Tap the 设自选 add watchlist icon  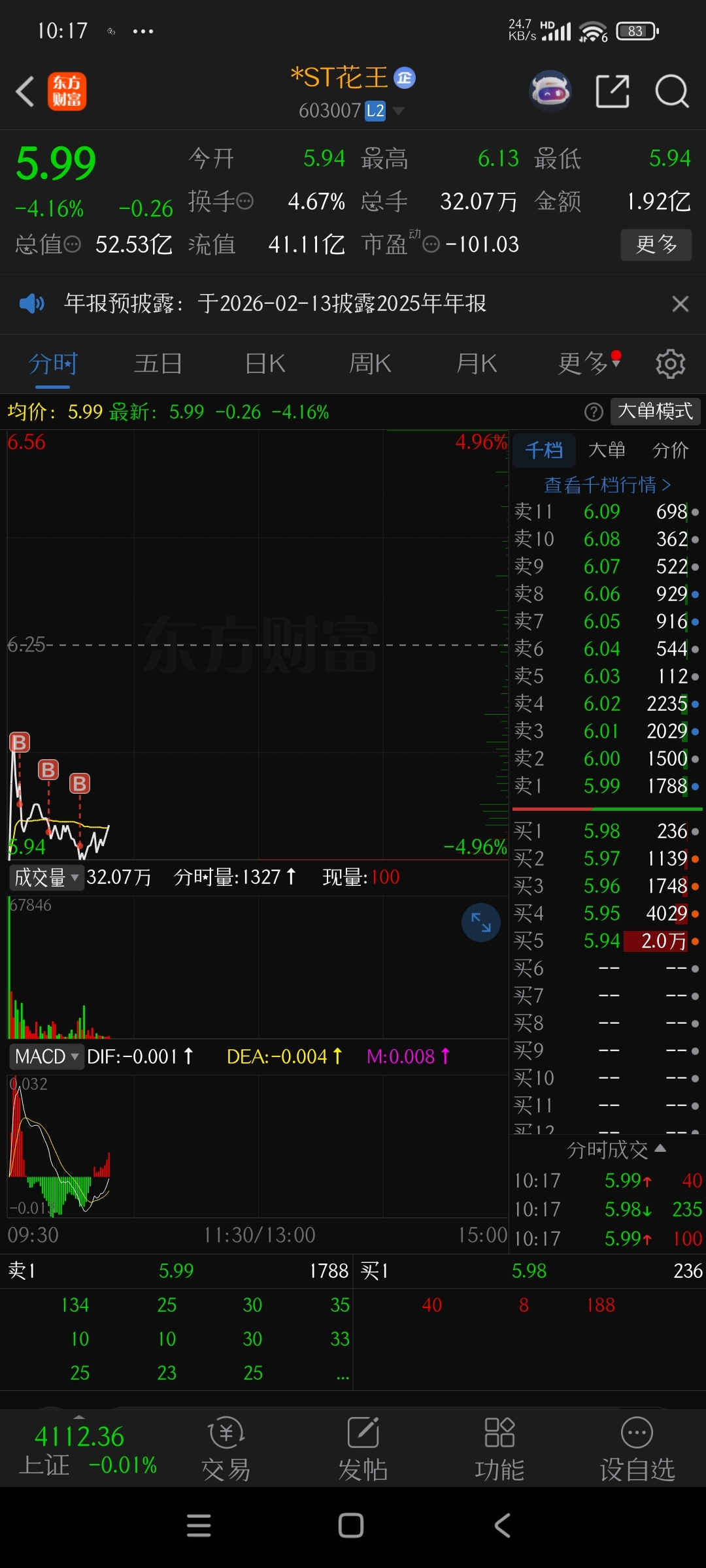[637, 1448]
